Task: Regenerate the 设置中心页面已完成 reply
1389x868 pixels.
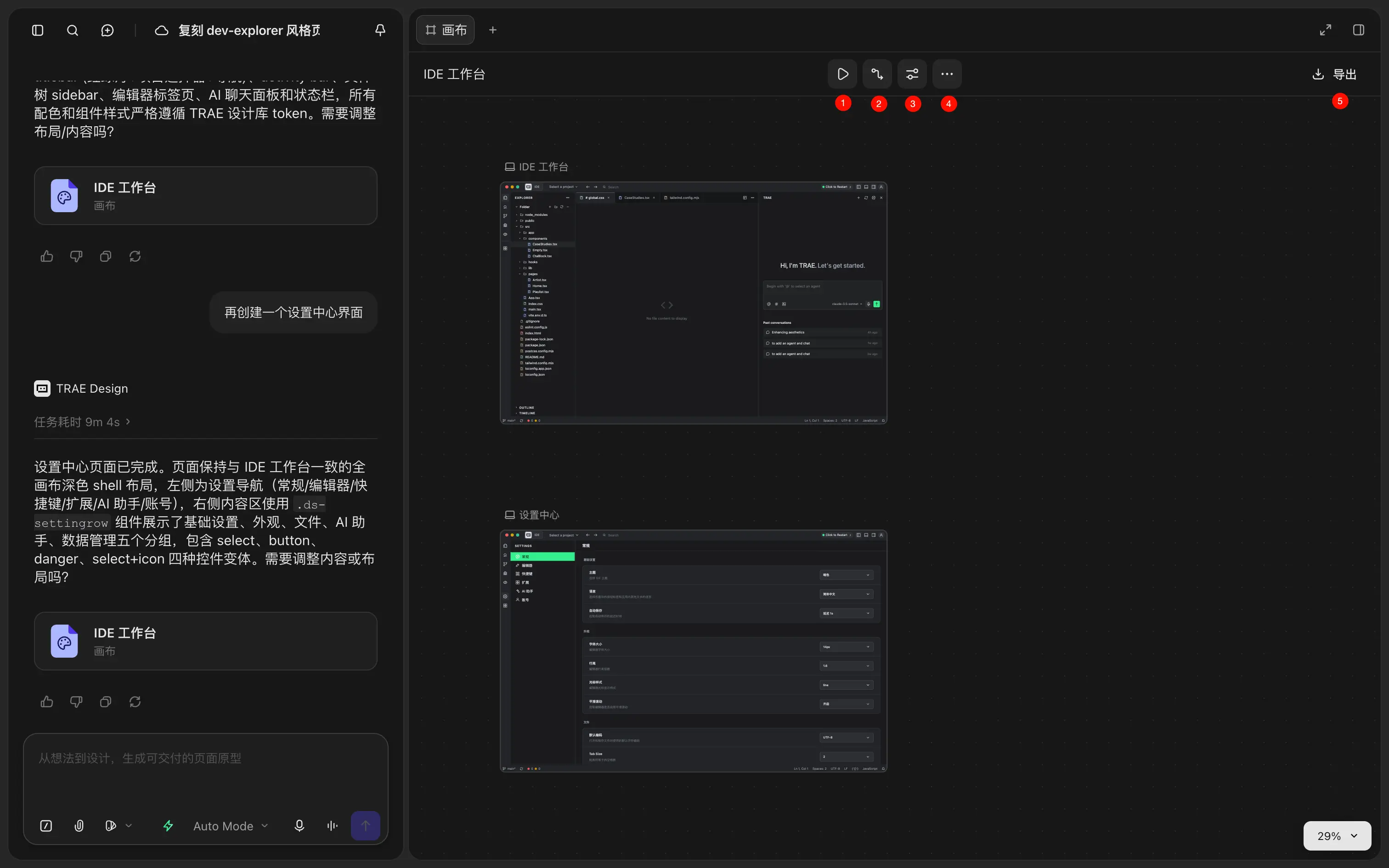Action: (x=135, y=702)
